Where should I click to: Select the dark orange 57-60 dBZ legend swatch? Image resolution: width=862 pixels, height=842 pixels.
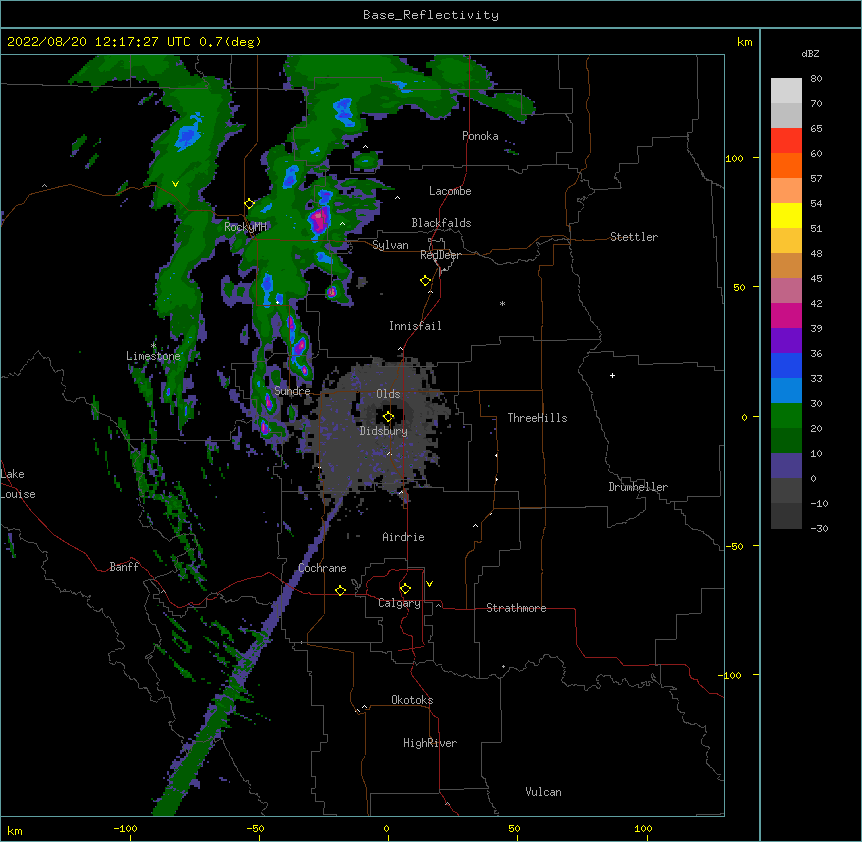pyautogui.click(x=786, y=165)
